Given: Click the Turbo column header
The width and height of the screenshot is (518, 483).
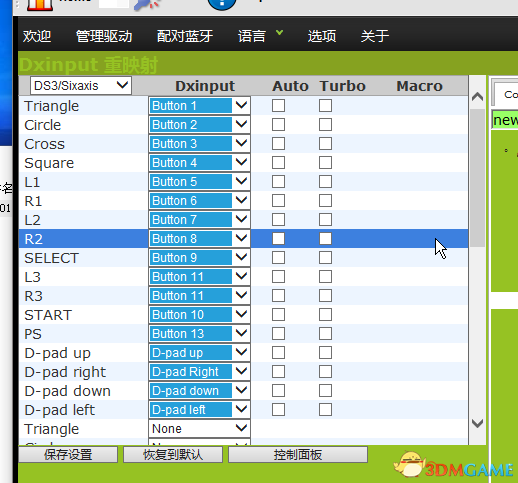Looking at the screenshot, I should [x=343, y=86].
